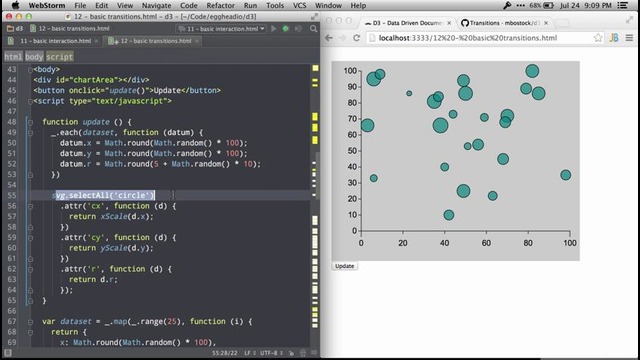Viewport: 640px width, 360px height.
Task: Open the Code menu
Action: point(189,5)
